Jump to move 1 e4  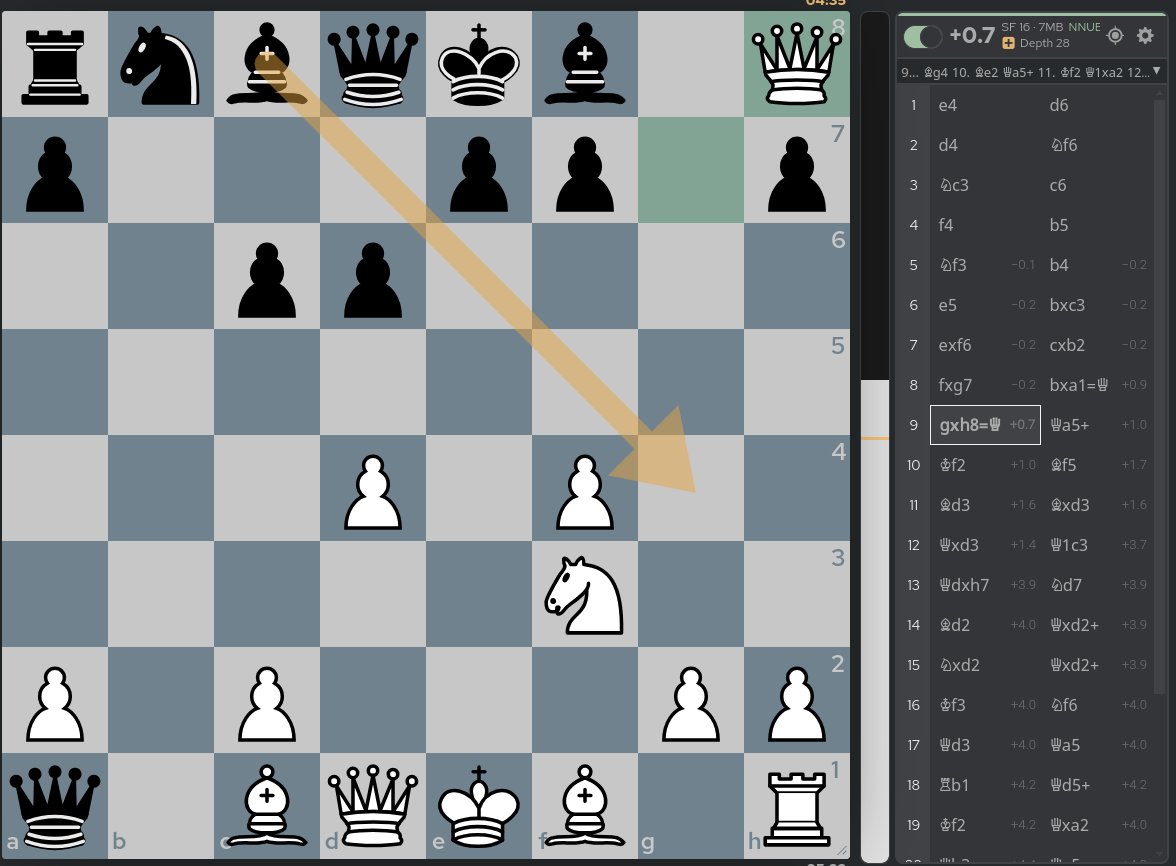coord(986,105)
